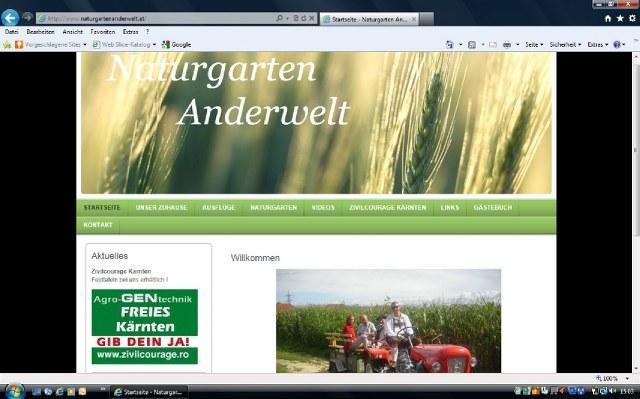
Task: Open the browser Home page icon
Action: coord(608,18)
